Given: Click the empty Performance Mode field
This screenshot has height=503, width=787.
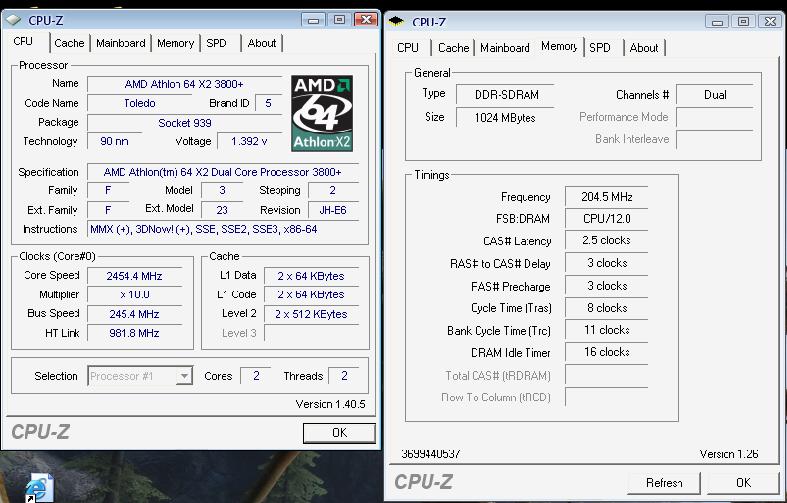Looking at the screenshot, I should pos(715,117).
